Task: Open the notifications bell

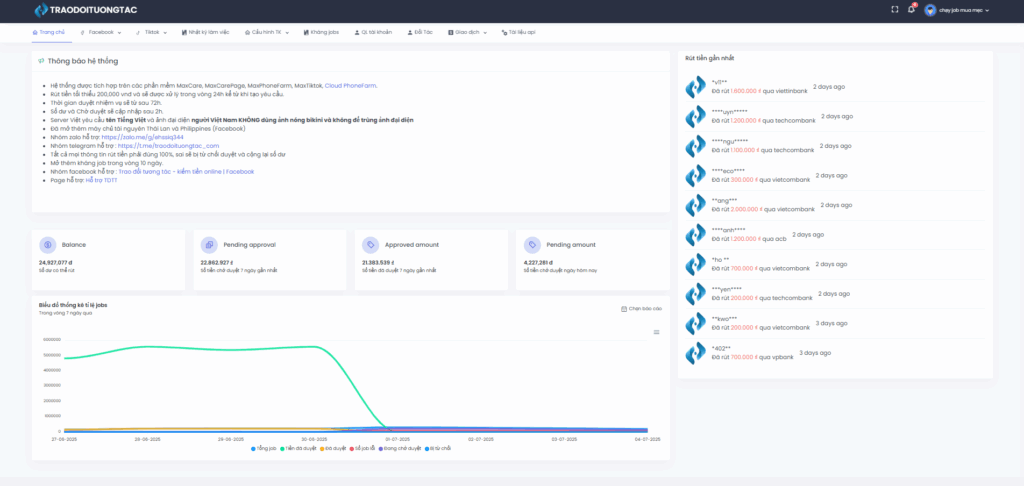Action: [x=912, y=10]
